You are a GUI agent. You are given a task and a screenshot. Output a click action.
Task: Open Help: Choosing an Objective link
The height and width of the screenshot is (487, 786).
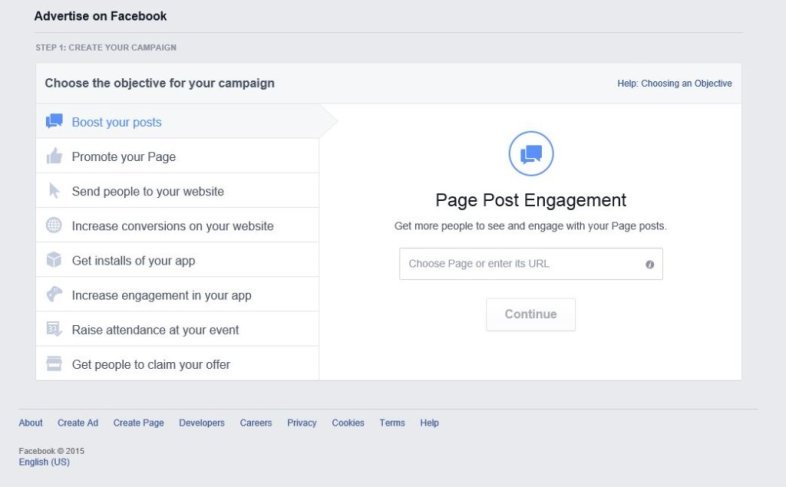674,83
